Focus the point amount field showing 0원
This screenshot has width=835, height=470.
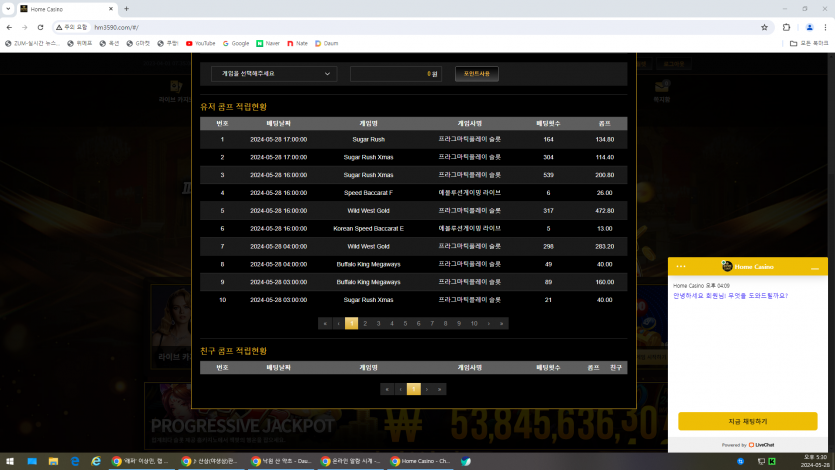coord(396,73)
